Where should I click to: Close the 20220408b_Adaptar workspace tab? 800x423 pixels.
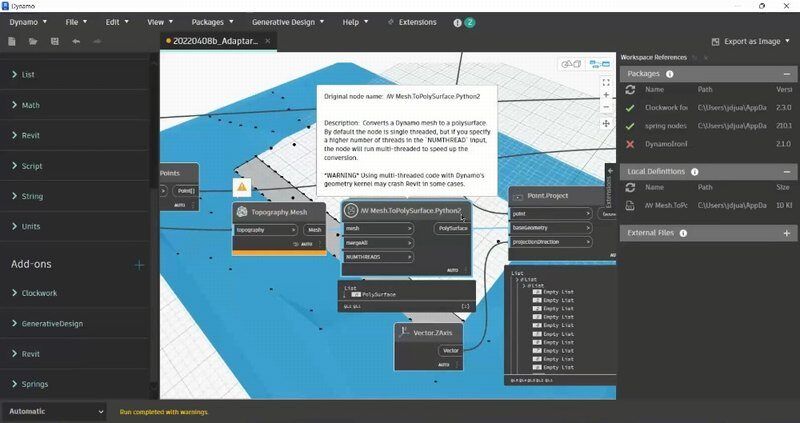coord(268,42)
